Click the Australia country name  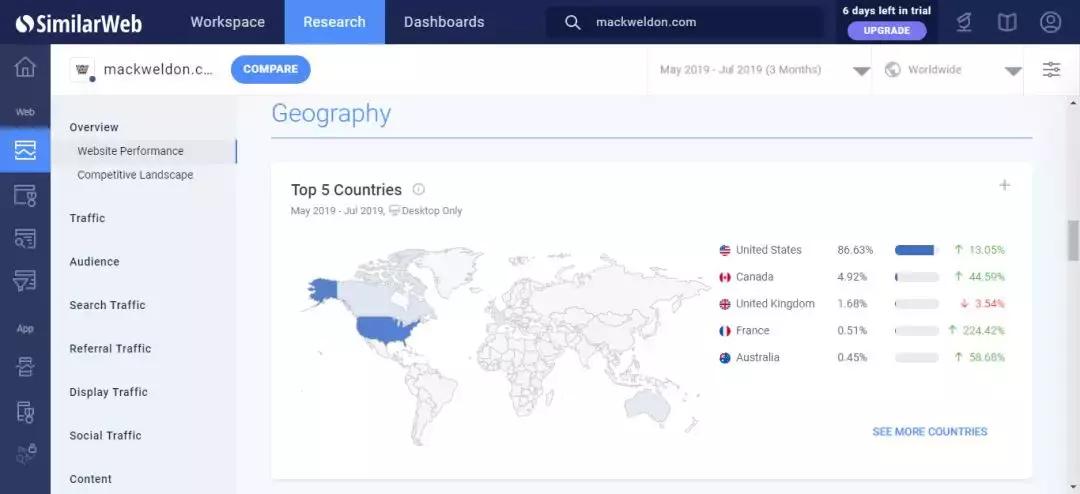[758, 358]
